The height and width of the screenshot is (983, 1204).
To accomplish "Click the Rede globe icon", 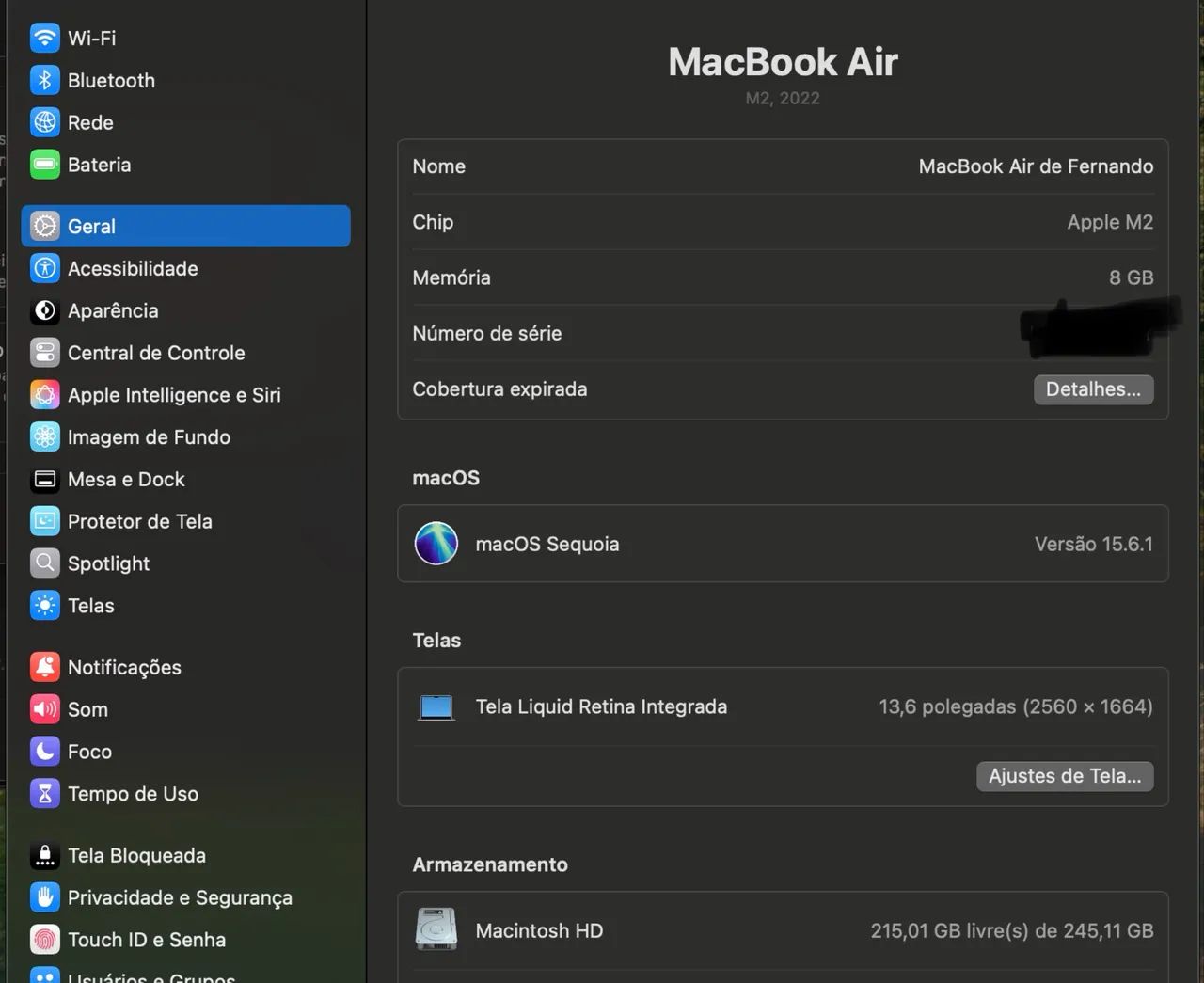I will click(44, 122).
